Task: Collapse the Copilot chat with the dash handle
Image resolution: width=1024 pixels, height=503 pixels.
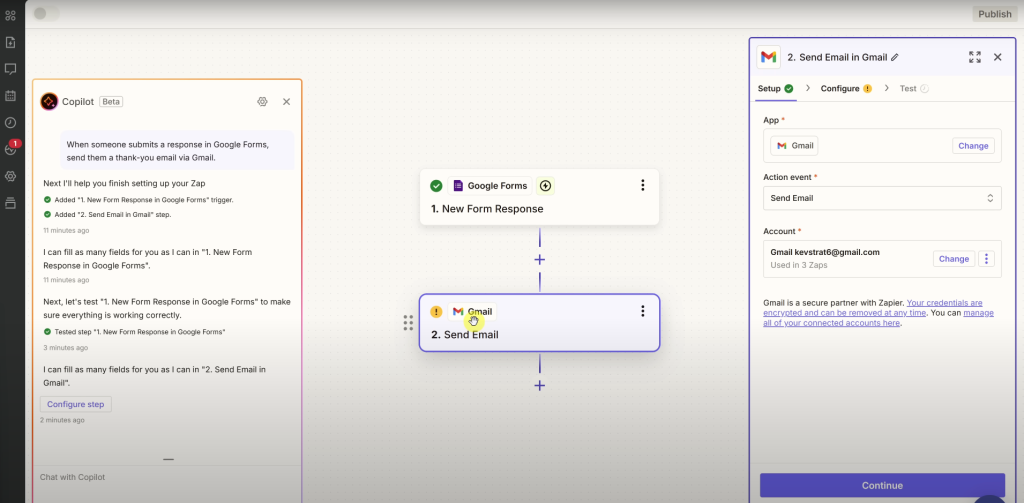Action: click(168, 459)
